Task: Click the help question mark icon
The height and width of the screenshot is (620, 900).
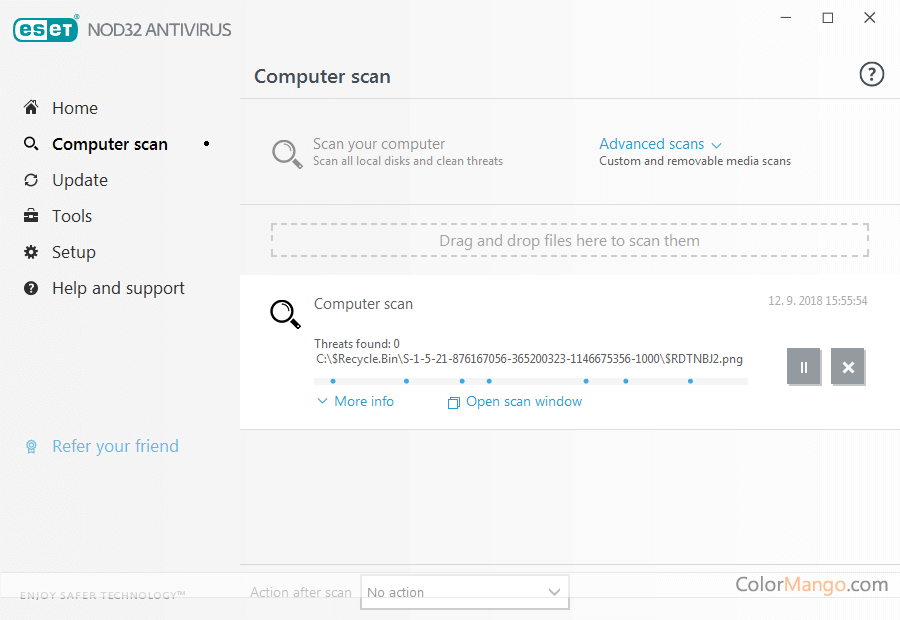Action: click(871, 75)
